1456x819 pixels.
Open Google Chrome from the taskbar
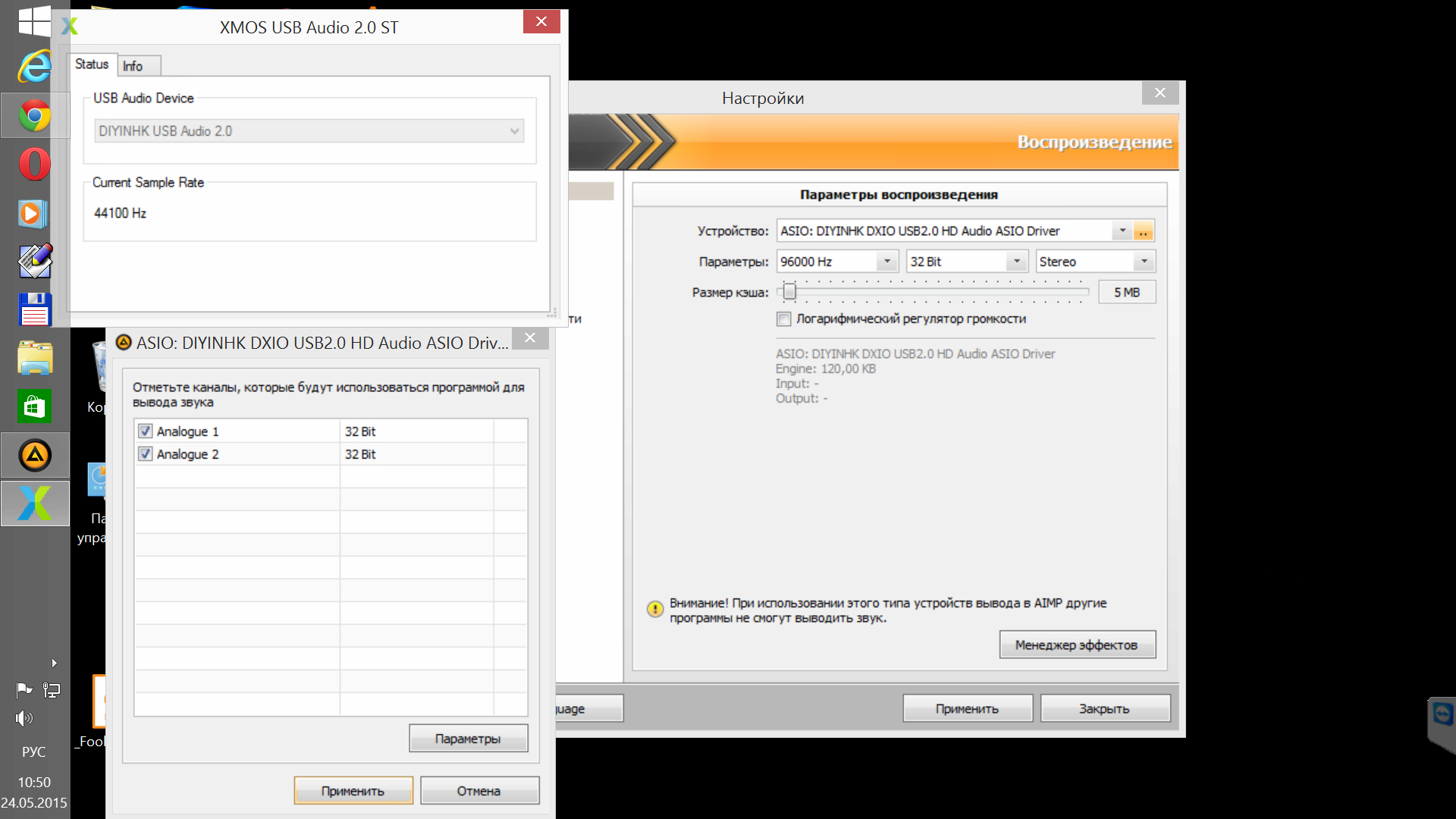[34, 116]
